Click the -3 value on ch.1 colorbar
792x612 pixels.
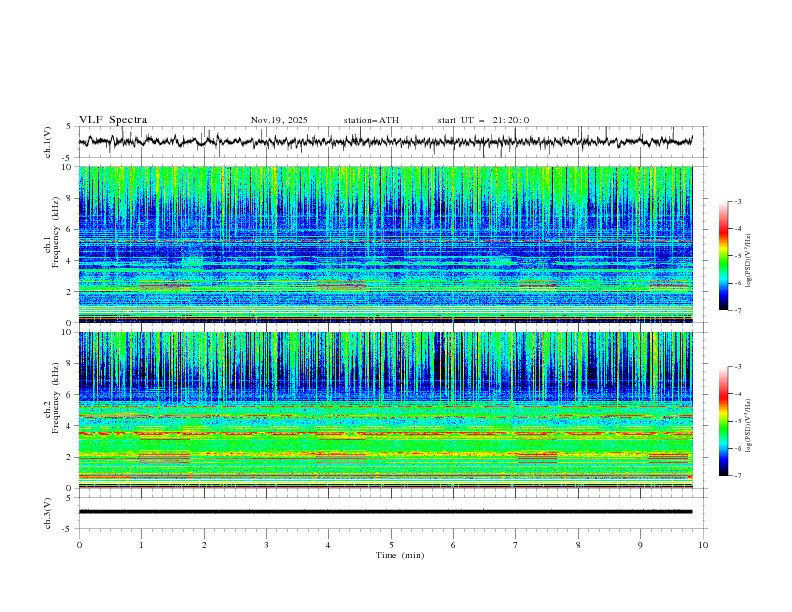(738, 202)
